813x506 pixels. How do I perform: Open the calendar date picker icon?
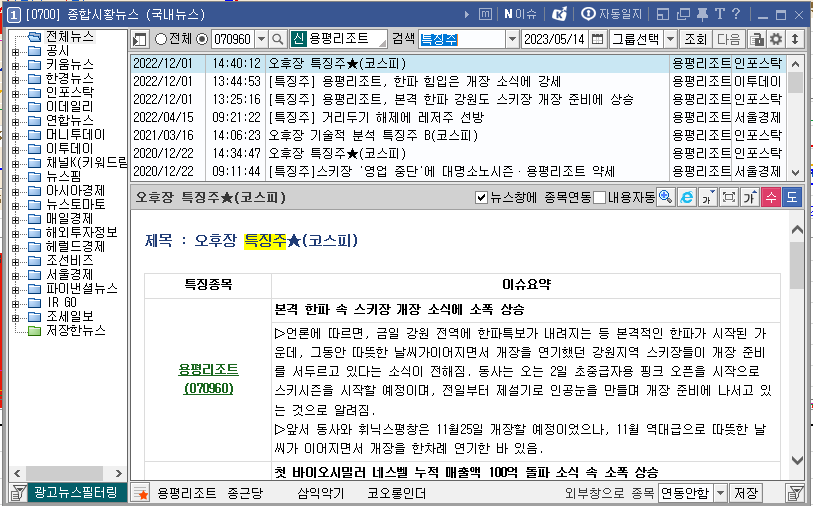pyautogui.click(x=597, y=39)
